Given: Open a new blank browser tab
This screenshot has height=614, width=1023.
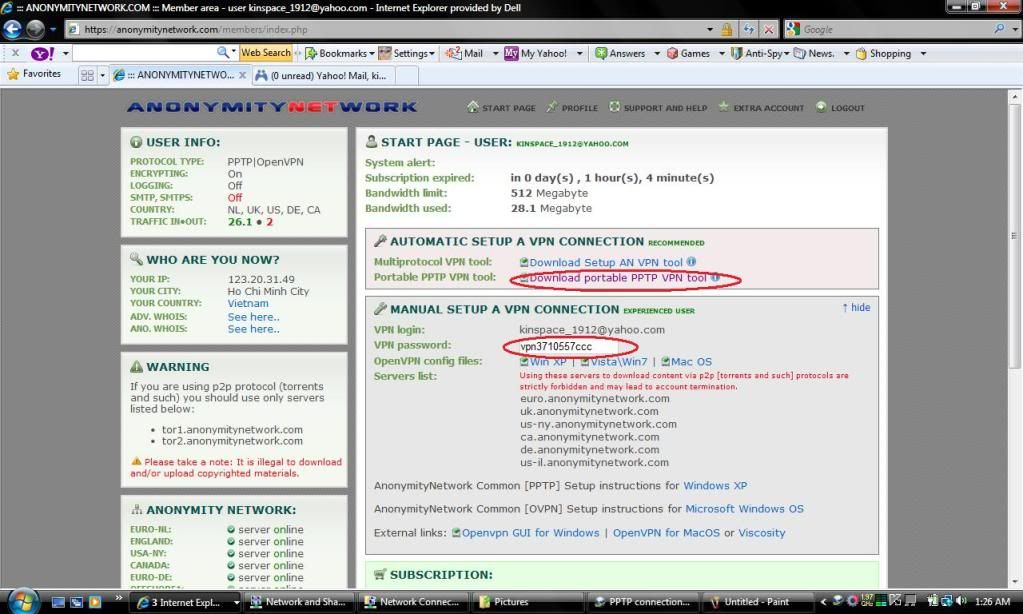Looking at the screenshot, I should [406, 76].
